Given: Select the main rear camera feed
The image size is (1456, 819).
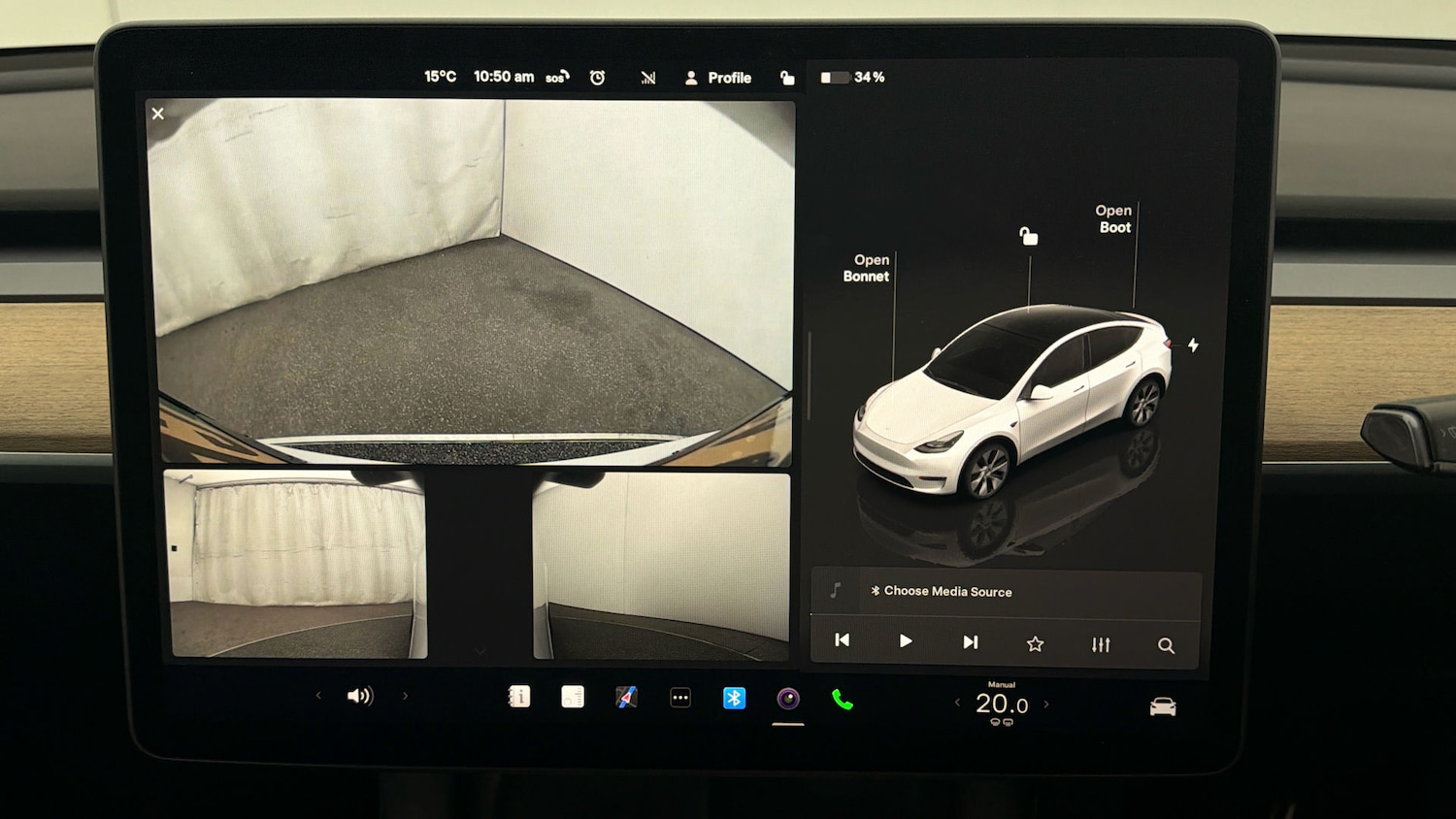Looking at the screenshot, I should tap(471, 281).
